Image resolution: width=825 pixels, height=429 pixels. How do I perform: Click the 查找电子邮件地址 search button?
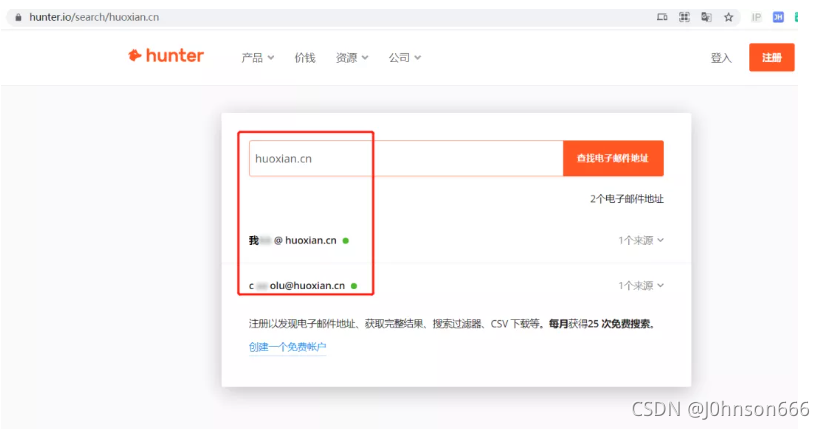[x=613, y=158]
